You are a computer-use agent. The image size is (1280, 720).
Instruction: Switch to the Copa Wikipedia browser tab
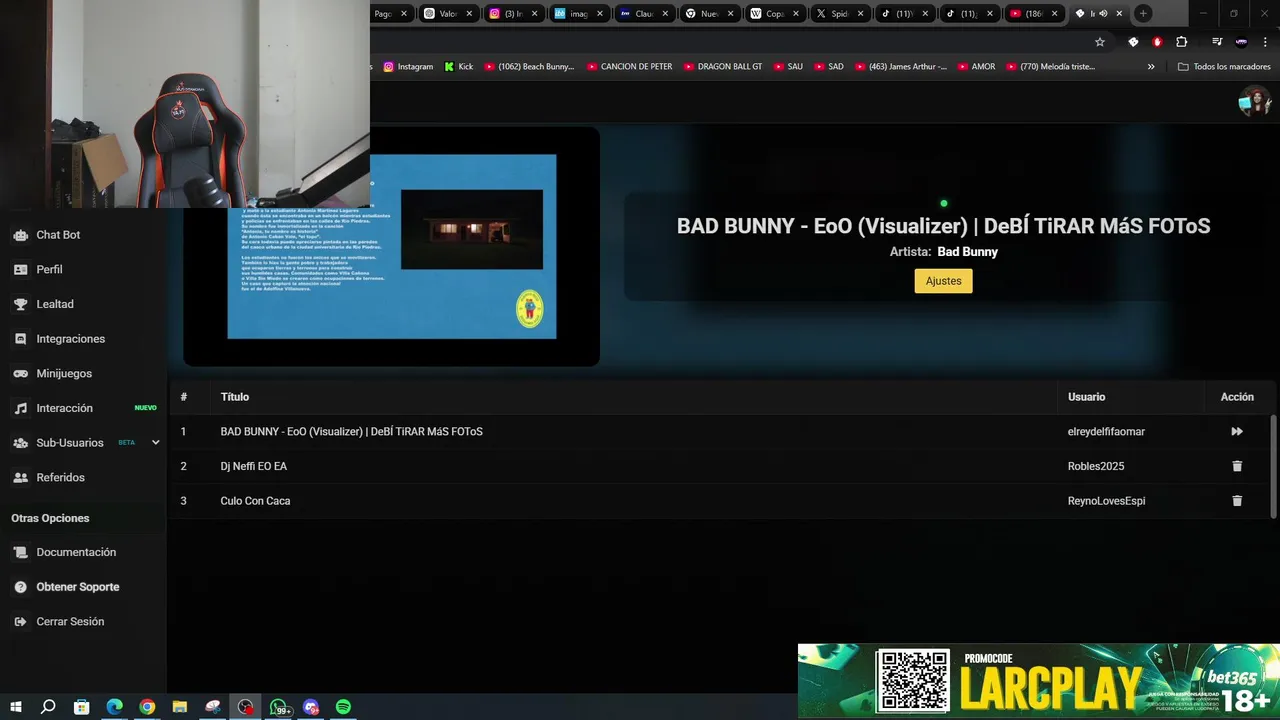pos(773,14)
